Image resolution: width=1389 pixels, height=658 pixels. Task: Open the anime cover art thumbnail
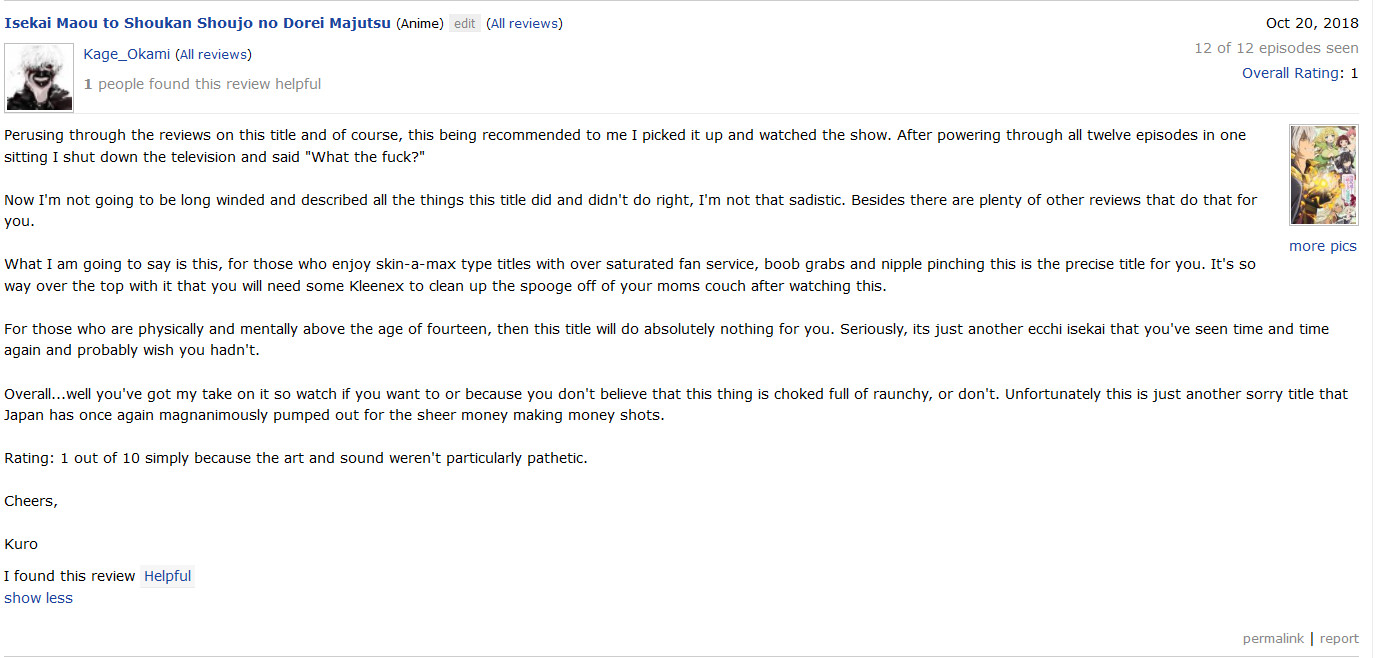coord(1324,175)
